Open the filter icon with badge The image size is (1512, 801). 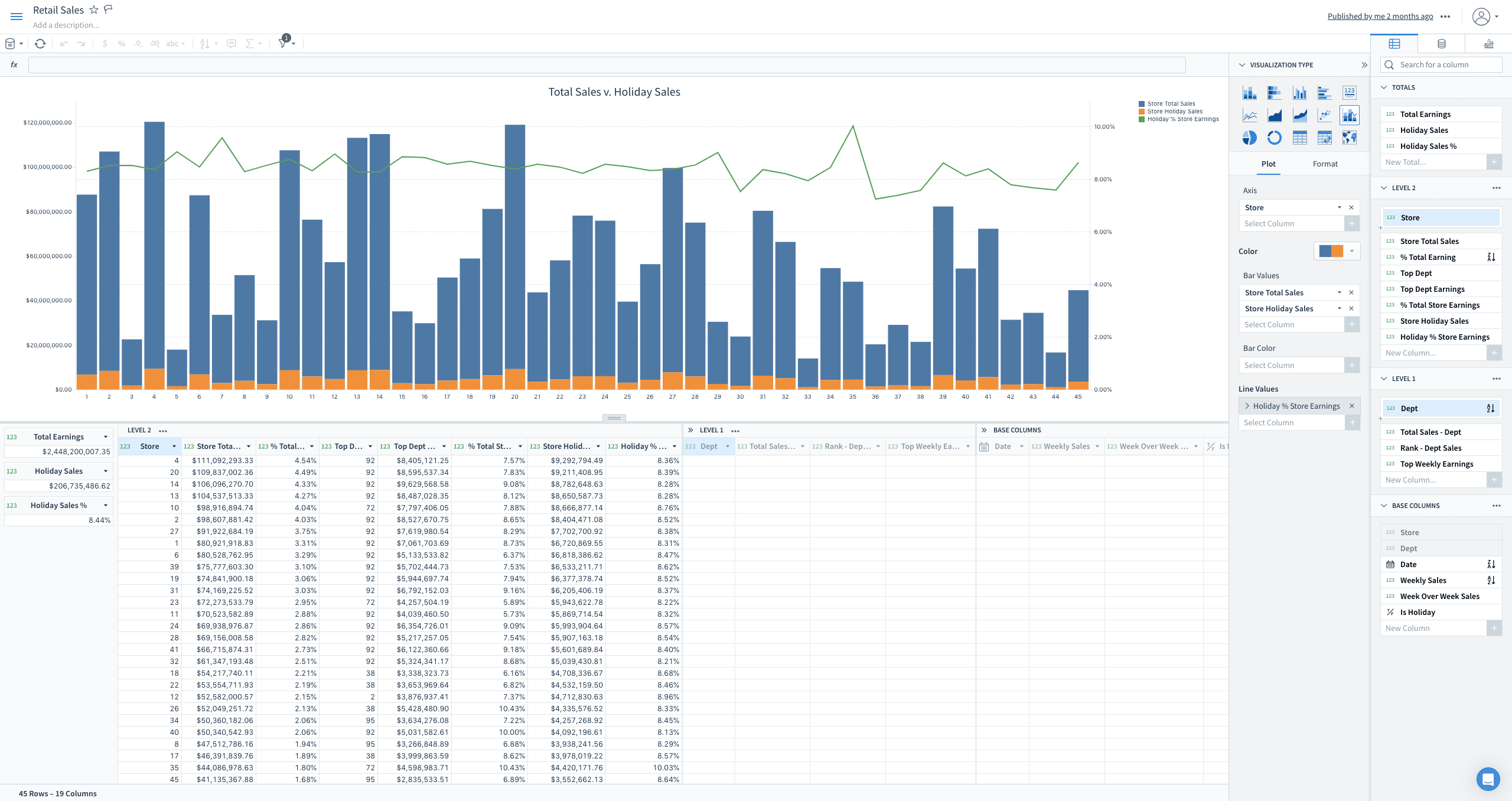tap(283, 43)
